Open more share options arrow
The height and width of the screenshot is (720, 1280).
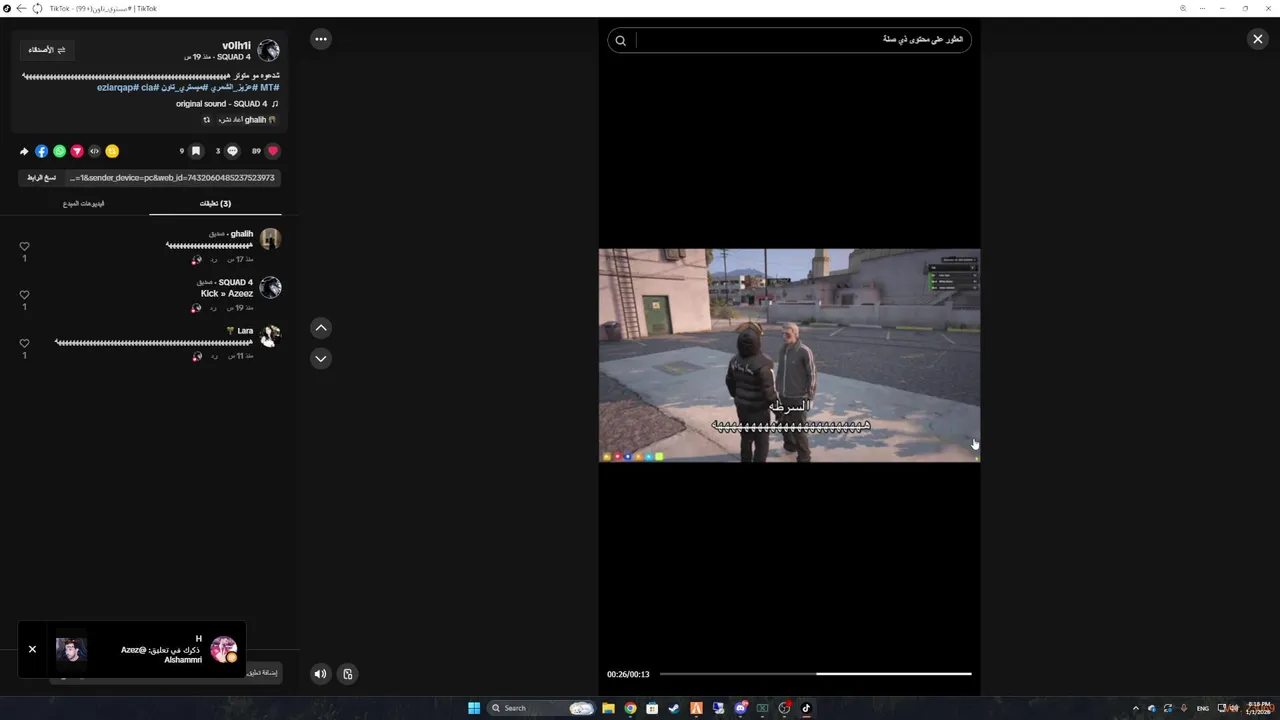pyautogui.click(x=24, y=151)
